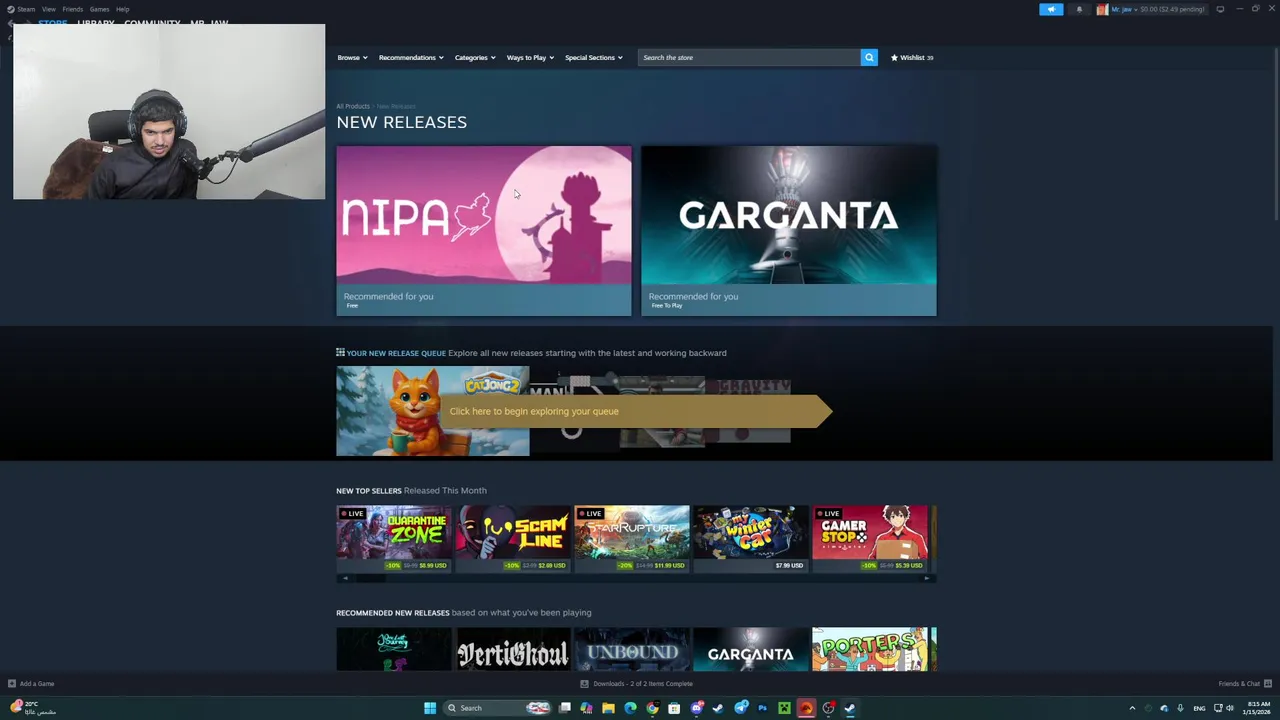The image size is (1280, 720).
Task: Open the NIPA featured game banner
Action: 484,231
